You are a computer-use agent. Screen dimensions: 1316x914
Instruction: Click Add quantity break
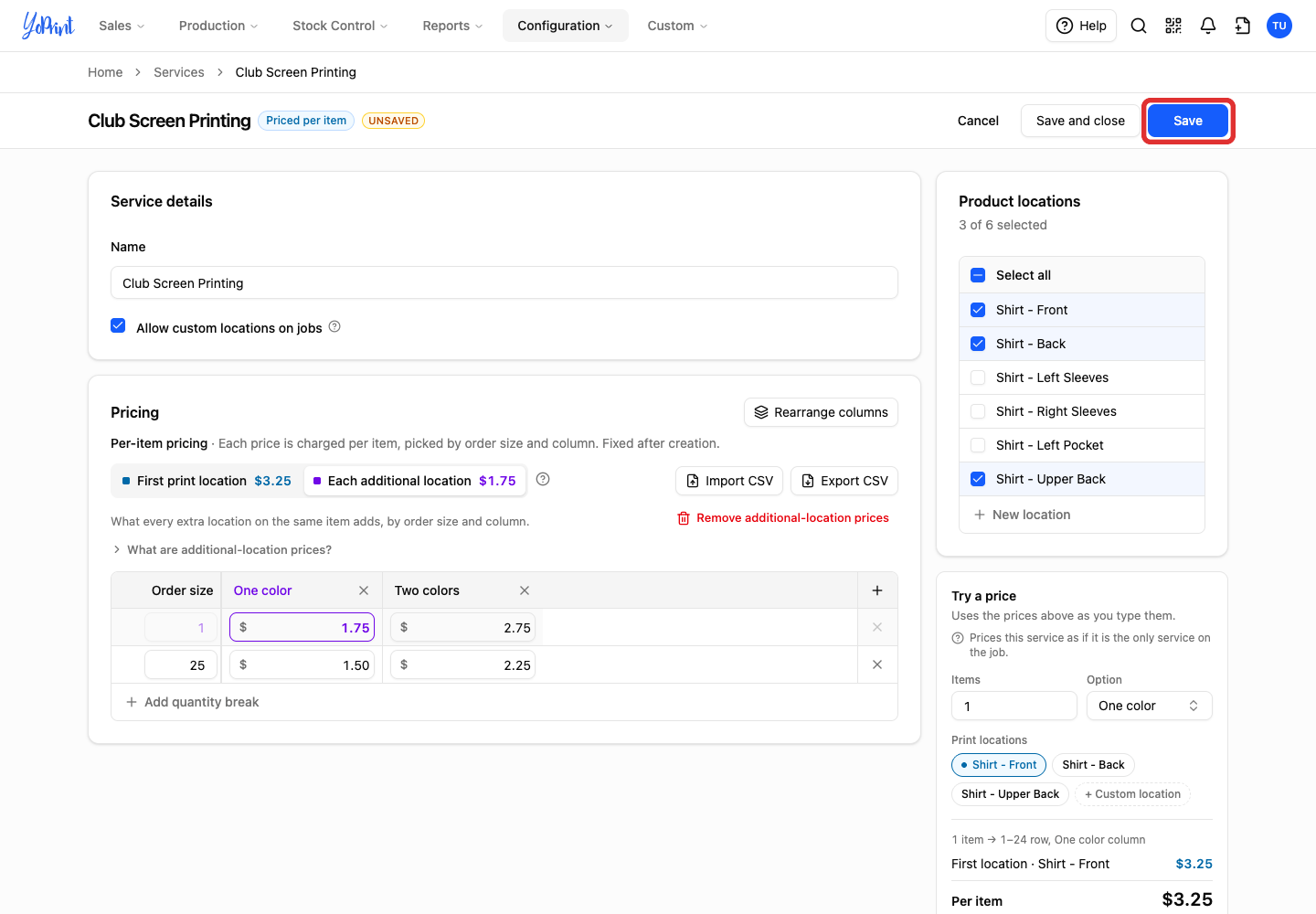(193, 702)
